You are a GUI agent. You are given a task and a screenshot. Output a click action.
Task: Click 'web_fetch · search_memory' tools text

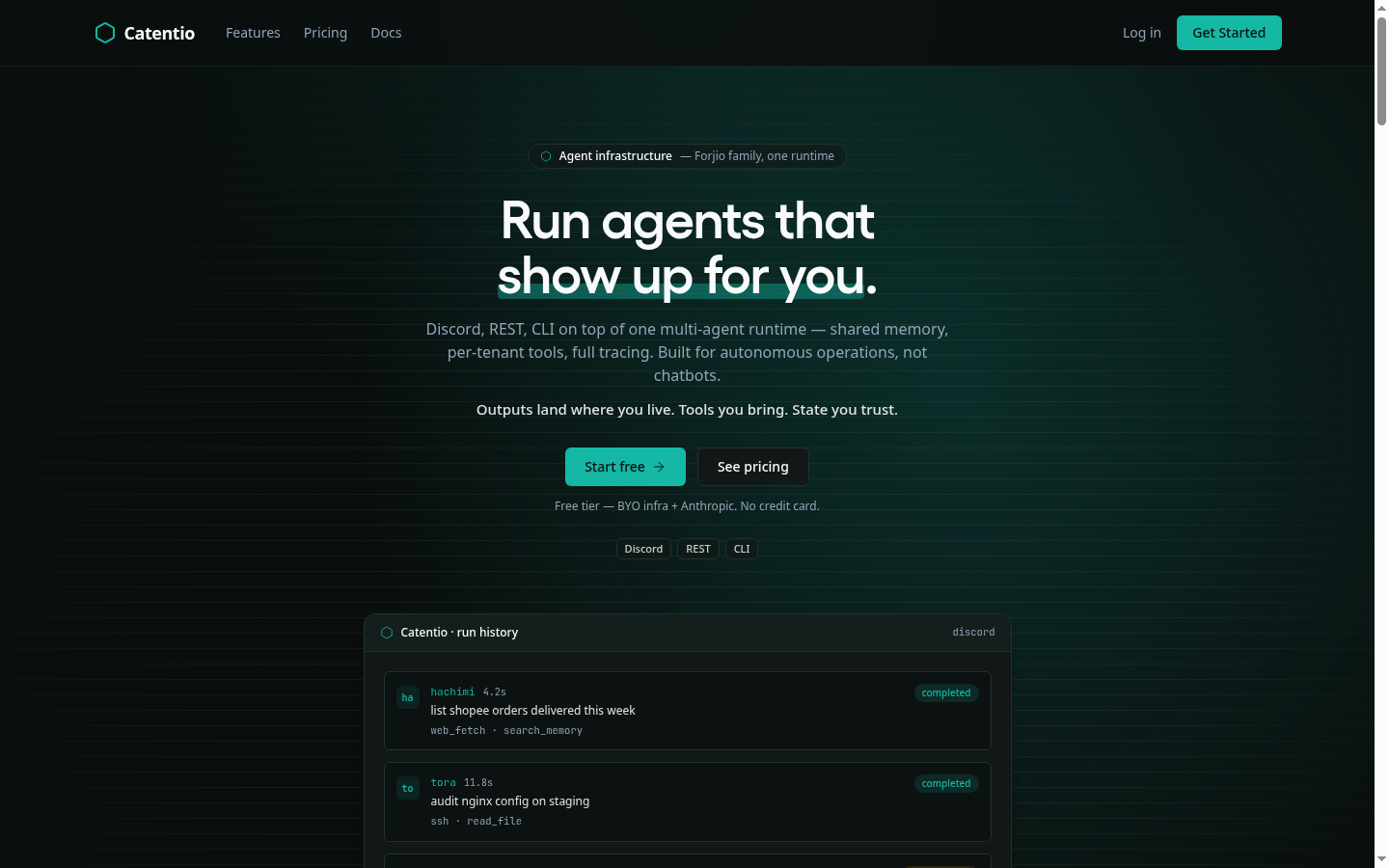pyautogui.click(x=506, y=731)
